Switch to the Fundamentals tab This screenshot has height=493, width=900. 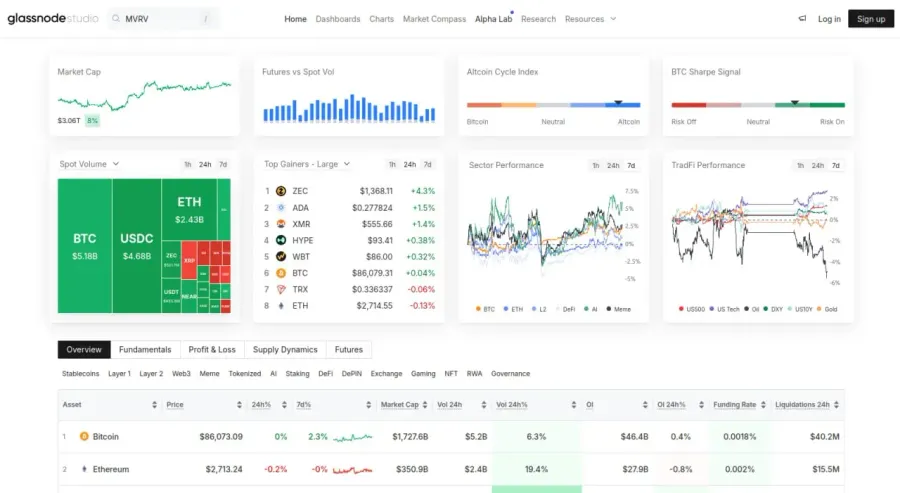tap(145, 350)
